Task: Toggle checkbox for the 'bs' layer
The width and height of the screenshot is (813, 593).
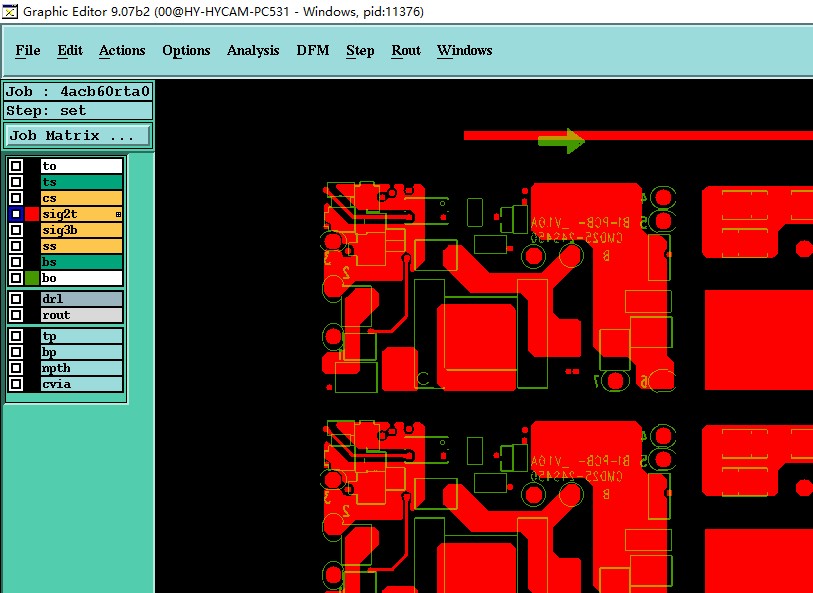Action: [x=16, y=262]
